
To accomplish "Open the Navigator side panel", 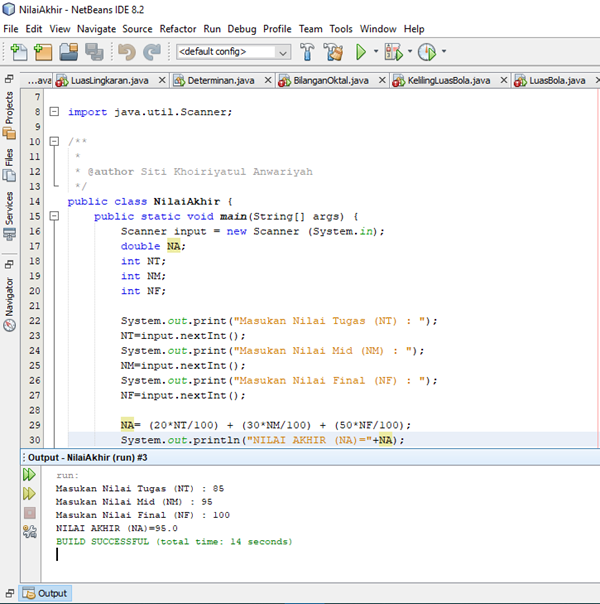I will (9, 304).
